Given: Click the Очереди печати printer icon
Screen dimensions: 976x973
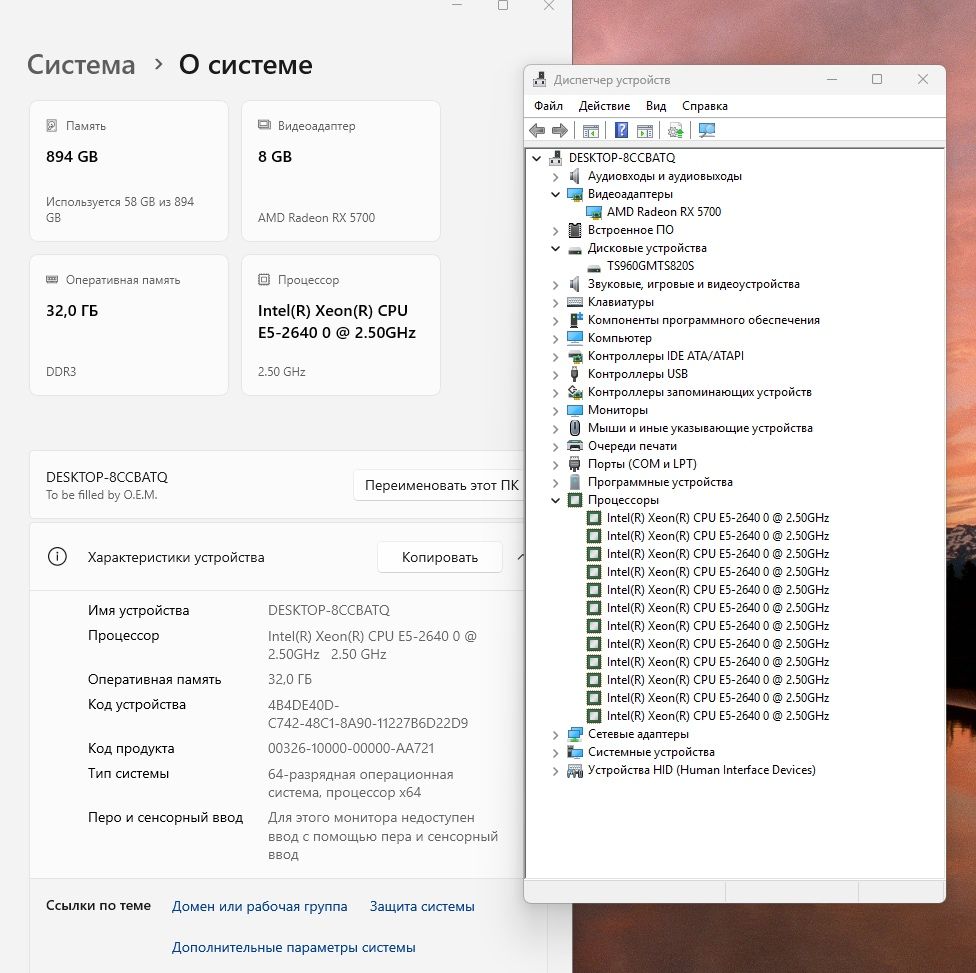Looking at the screenshot, I should coord(575,446).
